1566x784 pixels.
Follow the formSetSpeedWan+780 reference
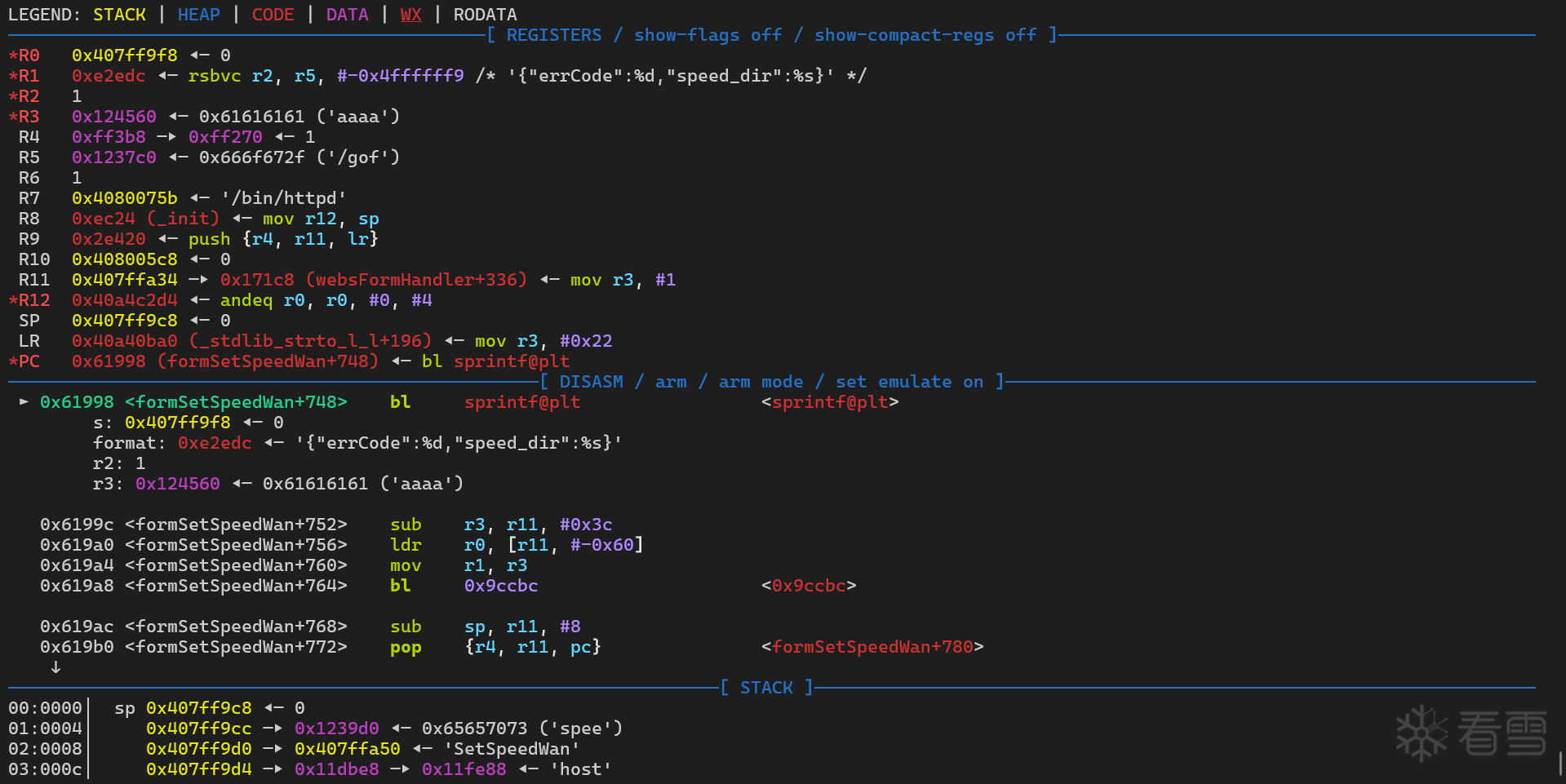pyautogui.click(x=873, y=646)
